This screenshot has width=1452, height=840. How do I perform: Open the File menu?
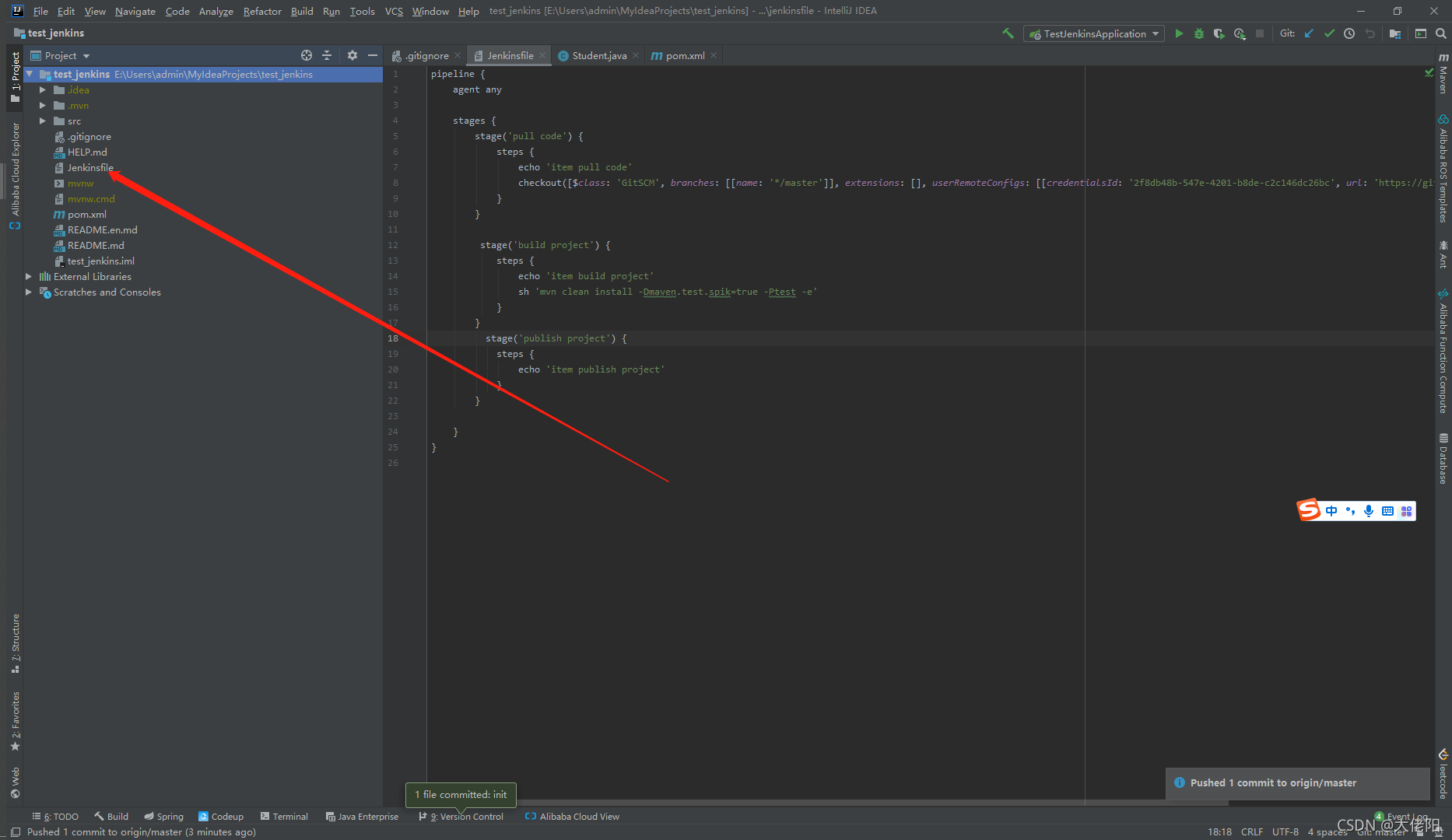pyautogui.click(x=40, y=11)
